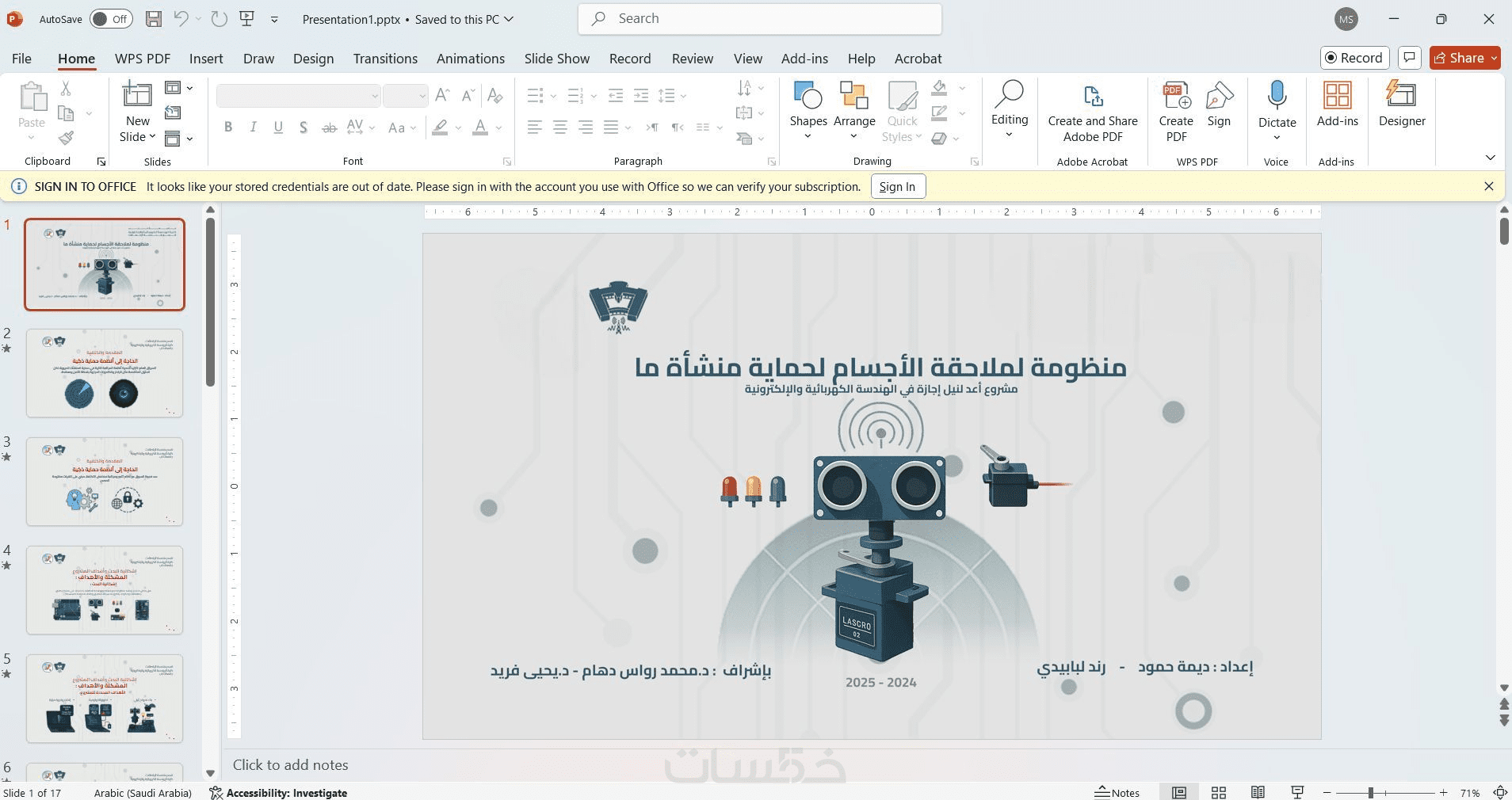Apply text shadow formatting
Image resolution: width=1512 pixels, height=800 pixels.
coord(304,128)
